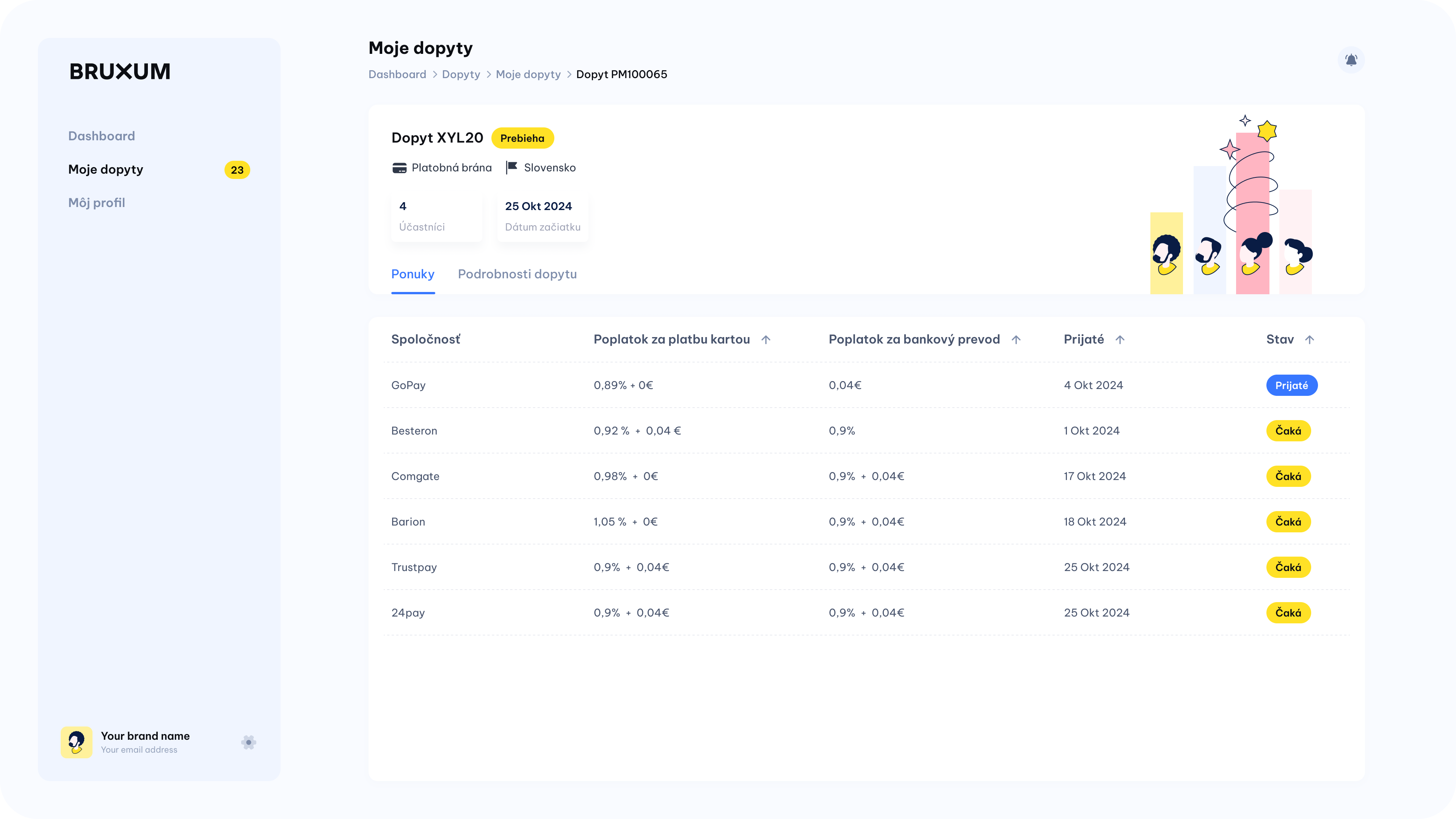Click the 23 badge next to Moje dopyty
Viewport: 1456px width, 819px height.
[237, 169]
